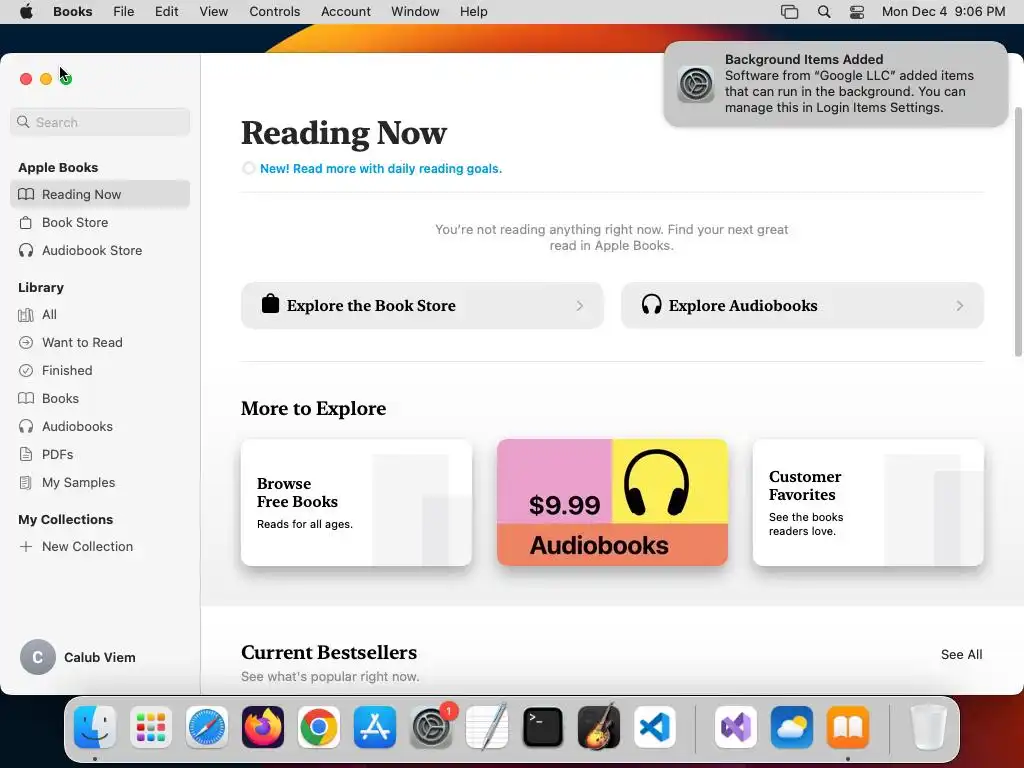The height and width of the screenshot is (768, 1024).
Task: Open App Store from the dock
Action: tap(375, 727)
